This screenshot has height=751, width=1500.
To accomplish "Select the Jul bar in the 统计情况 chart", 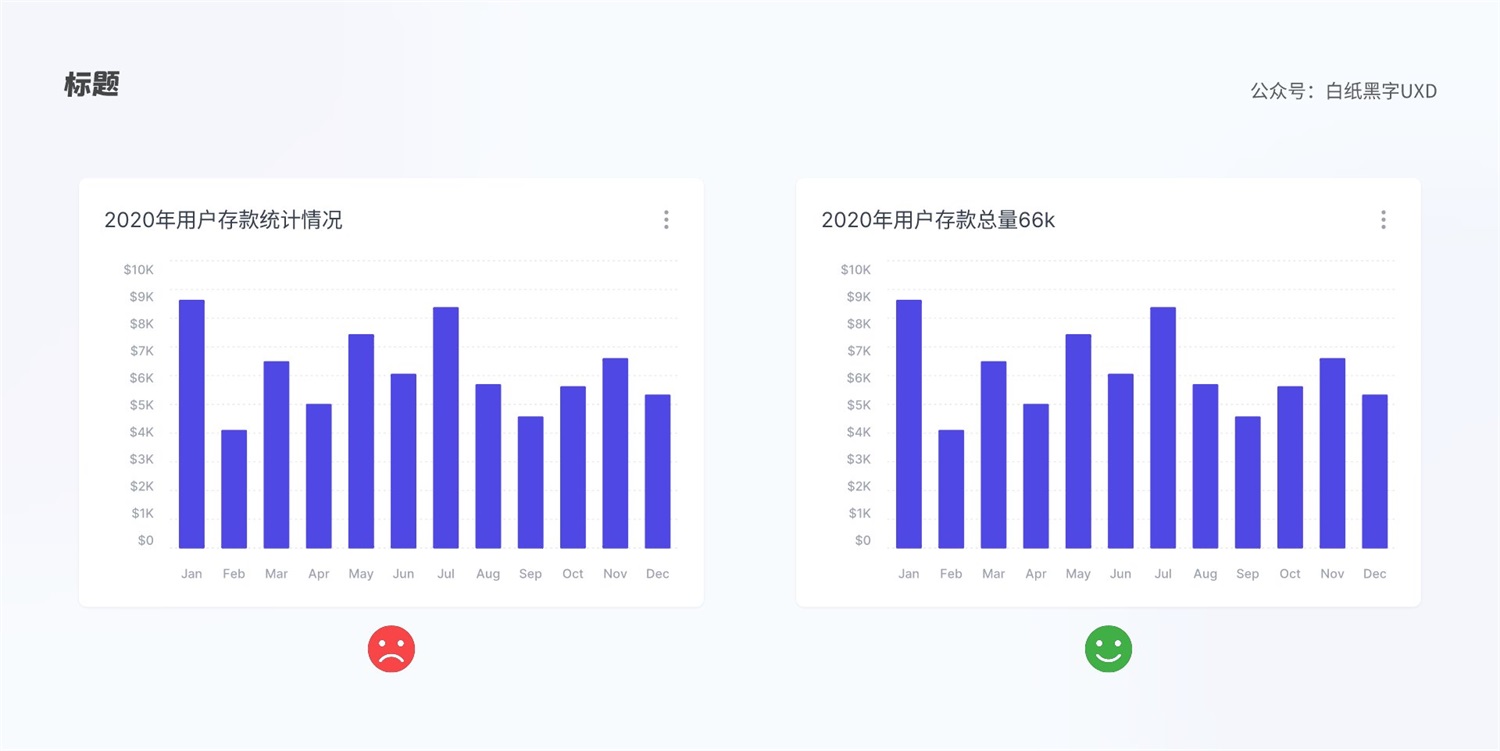I will pyautogui.click(x=446, y=428).
